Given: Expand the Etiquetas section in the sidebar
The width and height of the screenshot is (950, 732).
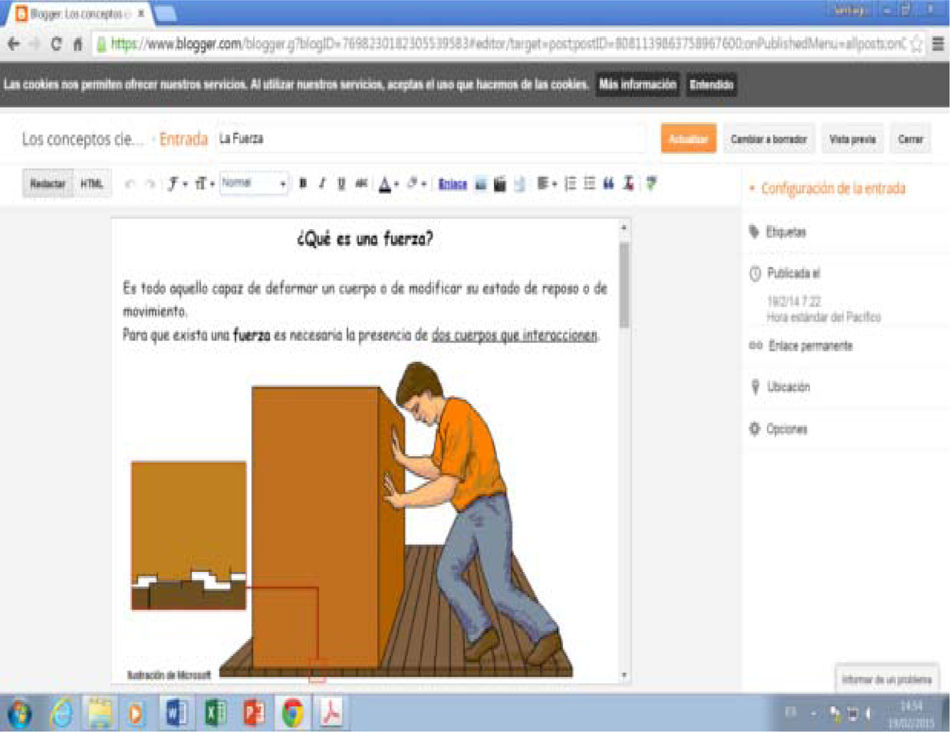Looking at the screenshot, I should tap(785, 232).
